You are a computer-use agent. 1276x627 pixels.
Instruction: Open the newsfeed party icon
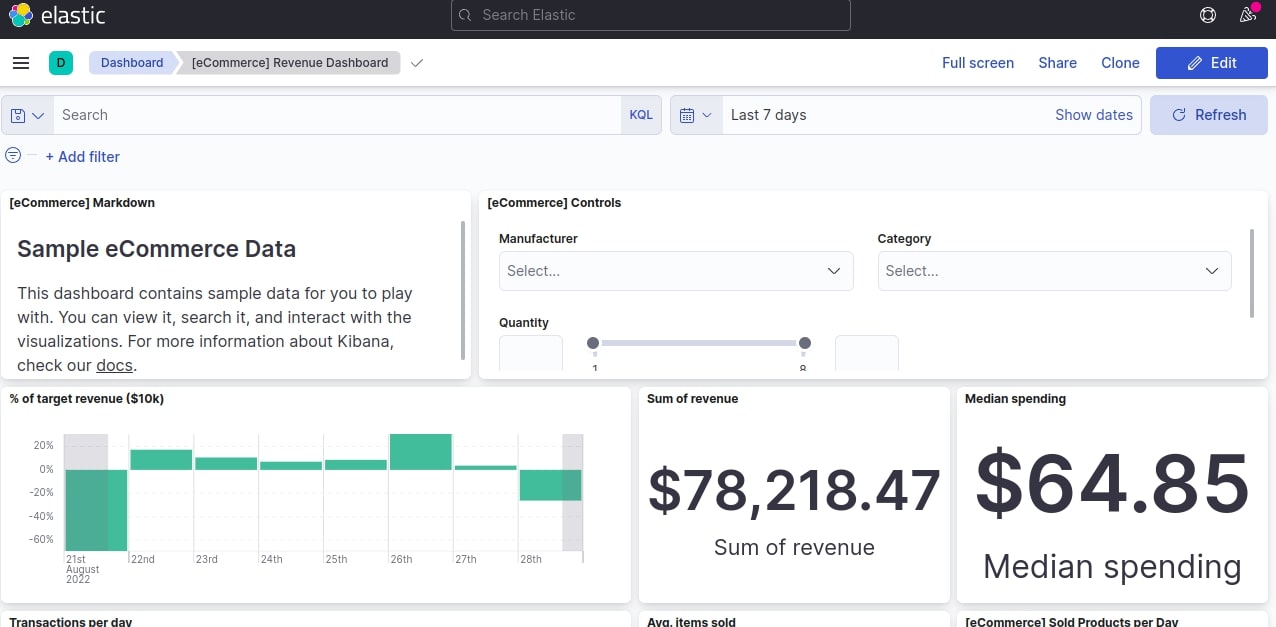click(x=1248, y=15)
